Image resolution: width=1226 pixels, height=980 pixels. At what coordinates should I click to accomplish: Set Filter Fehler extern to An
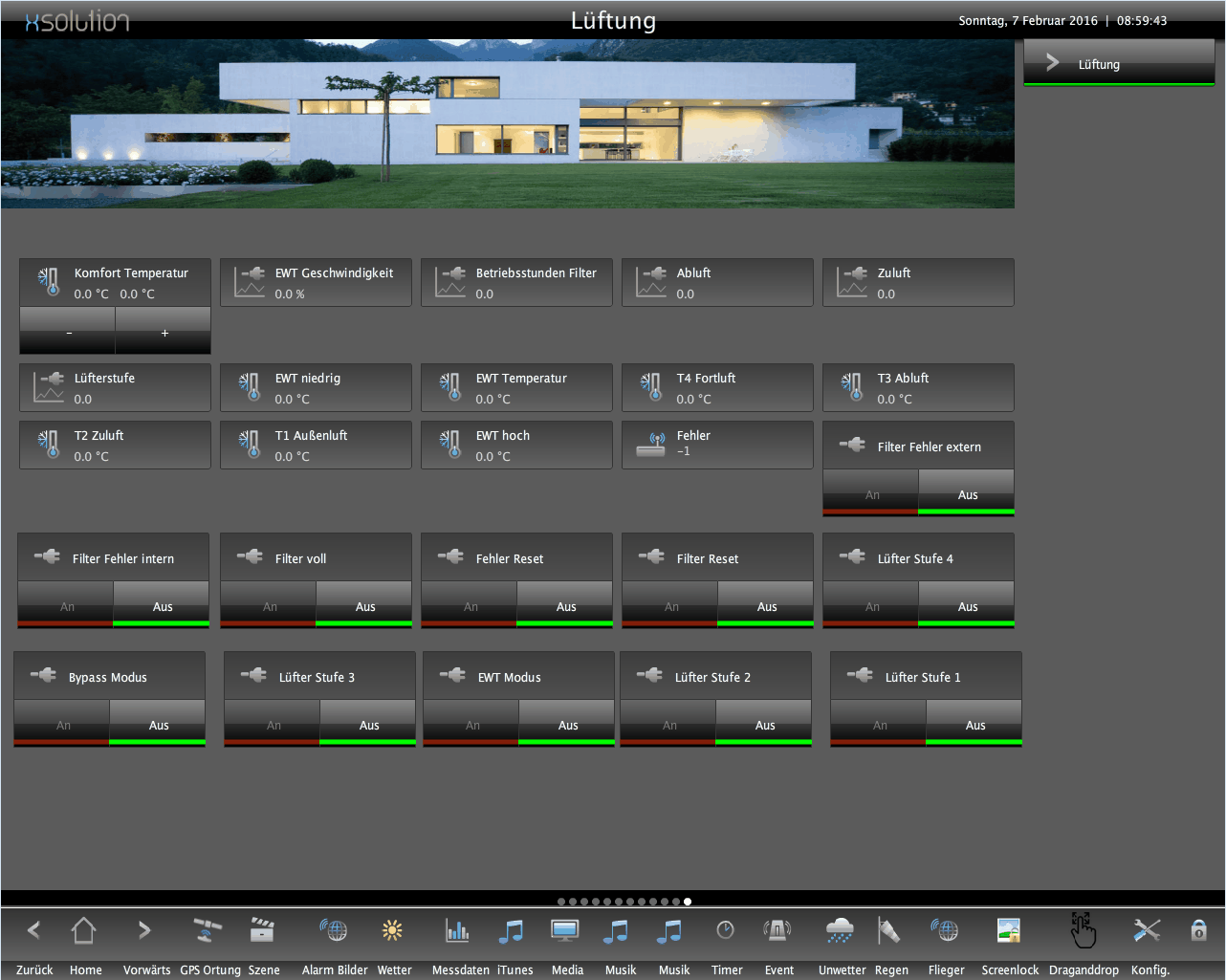(x=870, y=493)
